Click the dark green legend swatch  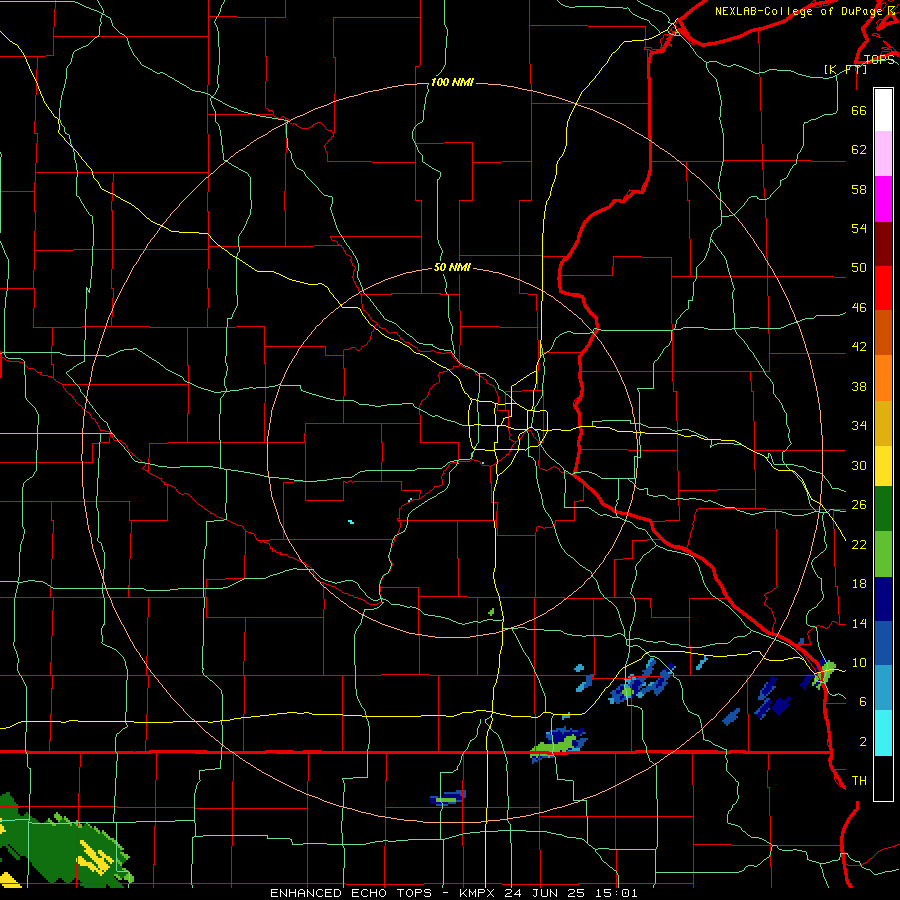tap(883, 509)
